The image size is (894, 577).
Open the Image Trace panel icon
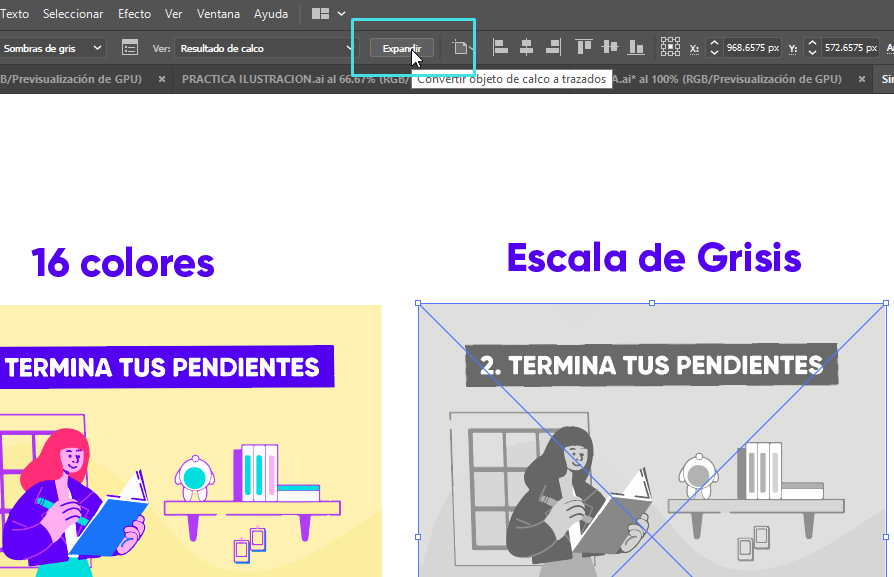pyautogui.click(x=129, y=47)
